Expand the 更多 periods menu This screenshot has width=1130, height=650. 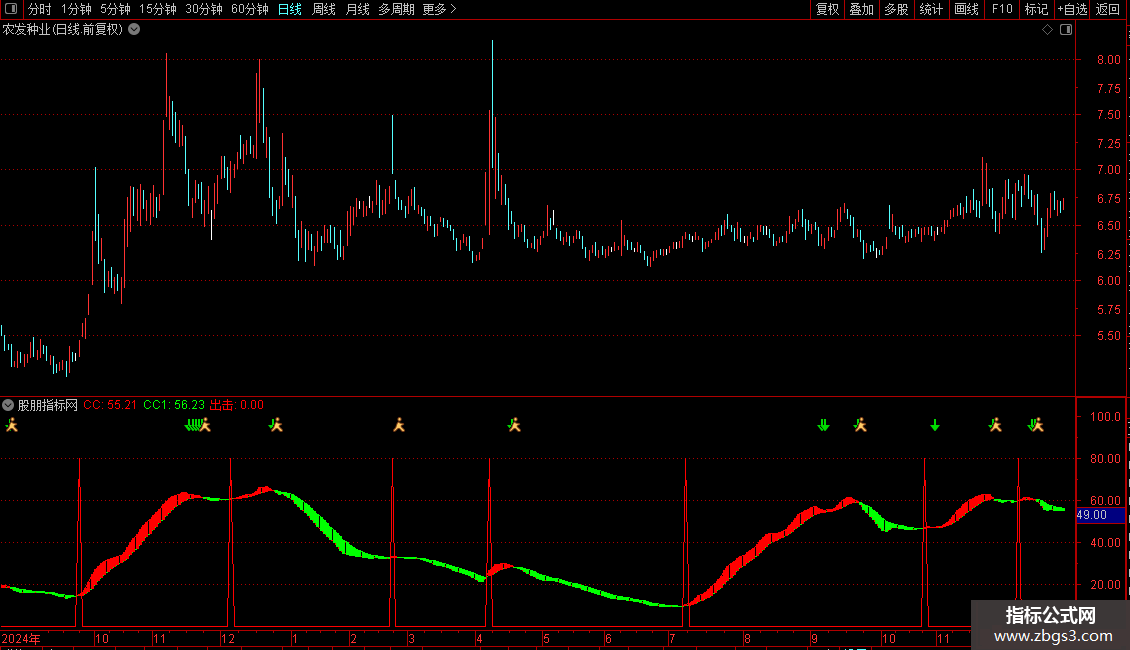click(x=439, y=9)
